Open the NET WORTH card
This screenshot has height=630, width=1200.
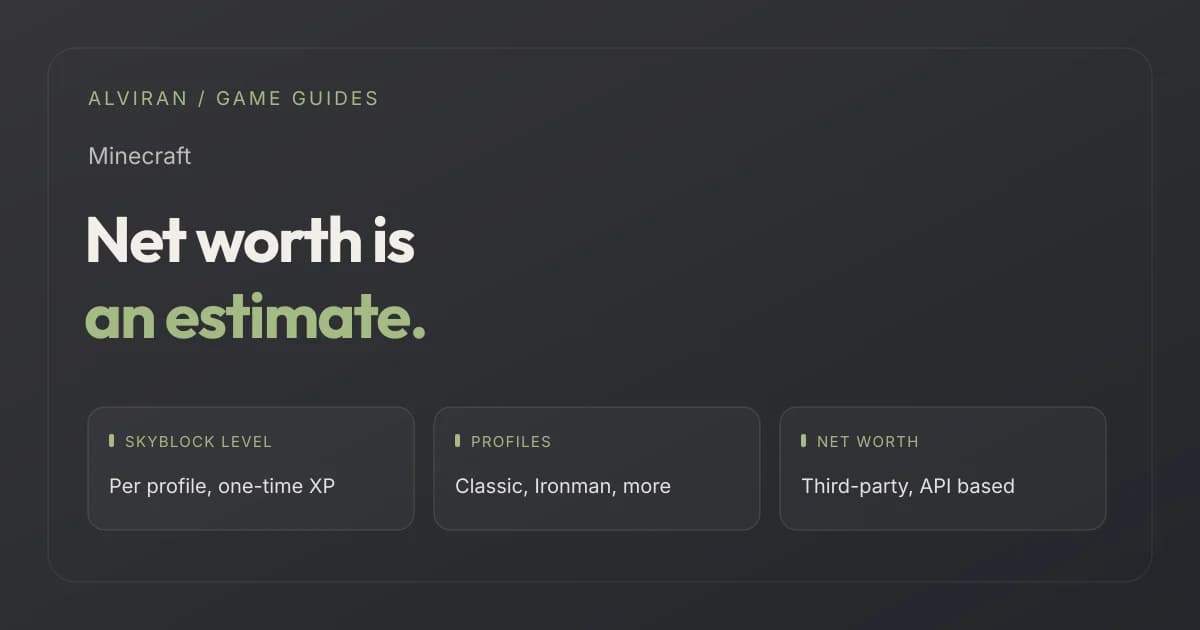(x=942, y=468)
